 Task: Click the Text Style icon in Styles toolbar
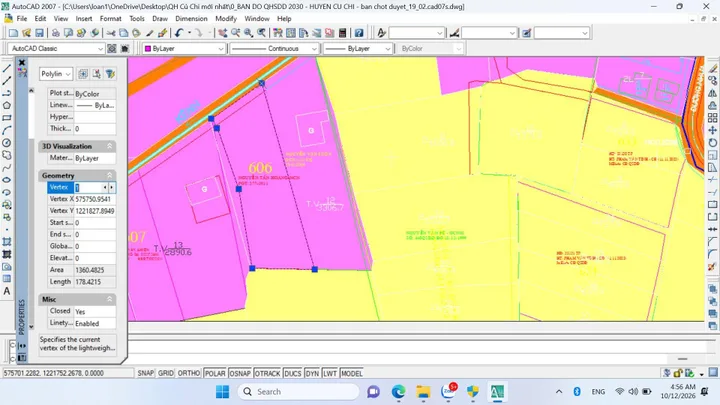click(x=381, y=33)
